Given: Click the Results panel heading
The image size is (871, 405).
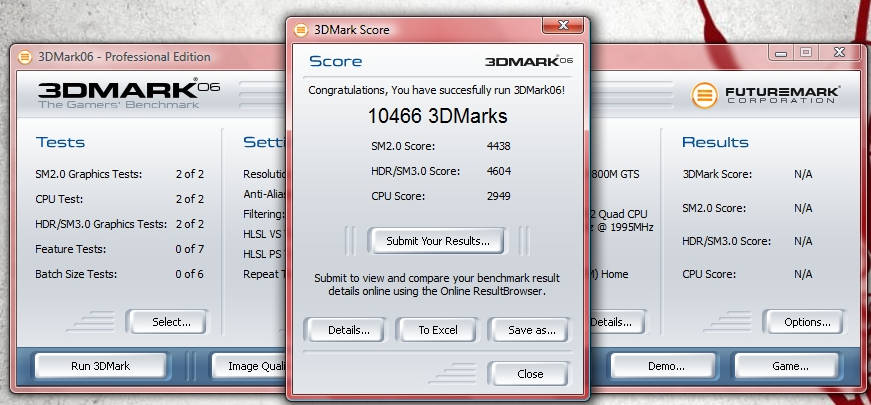Looking at the screenshot, I should coord(715,142).
